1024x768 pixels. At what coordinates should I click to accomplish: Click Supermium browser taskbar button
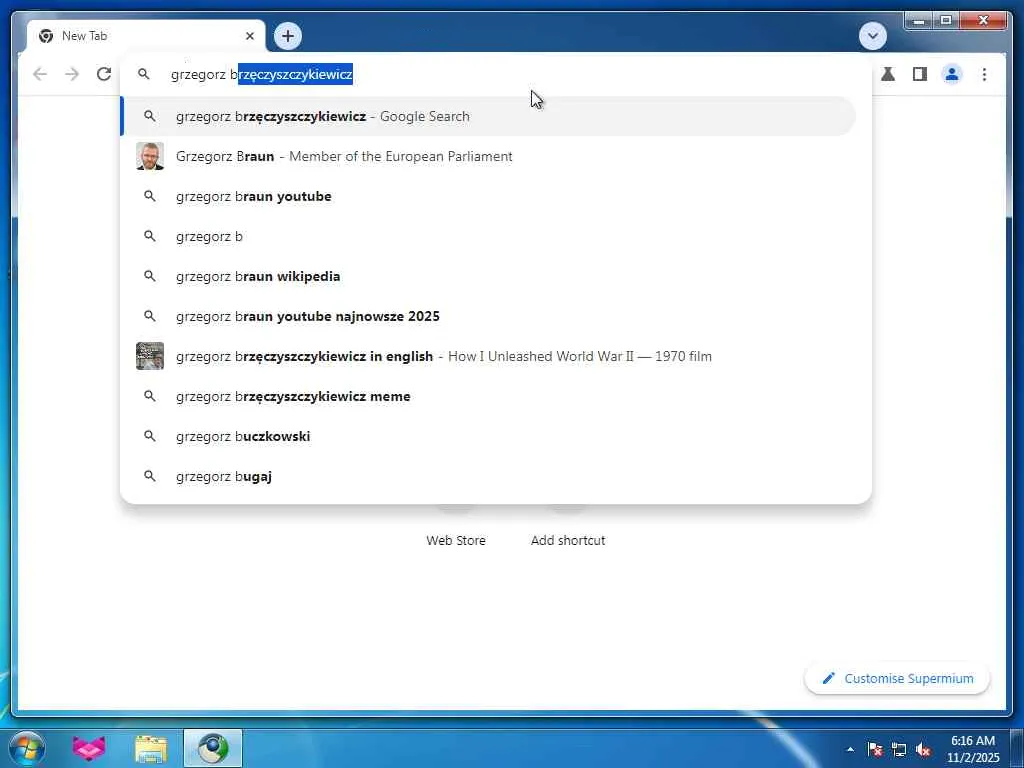click(x=213, y=748)
